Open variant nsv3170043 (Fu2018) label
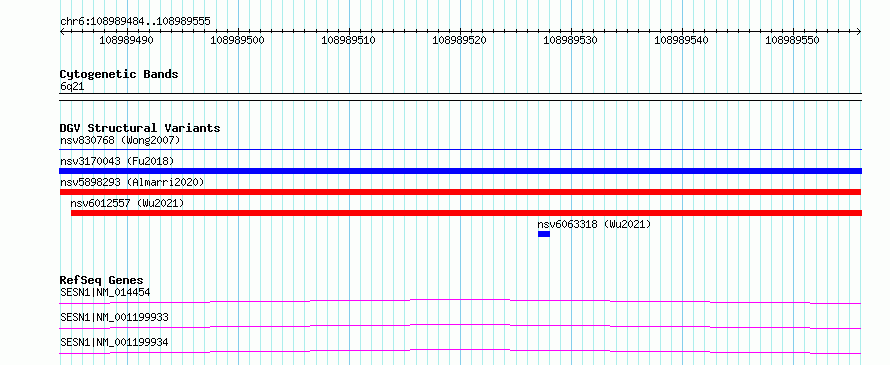This screenshot has width=890, height=365. [x=117, y=161]
